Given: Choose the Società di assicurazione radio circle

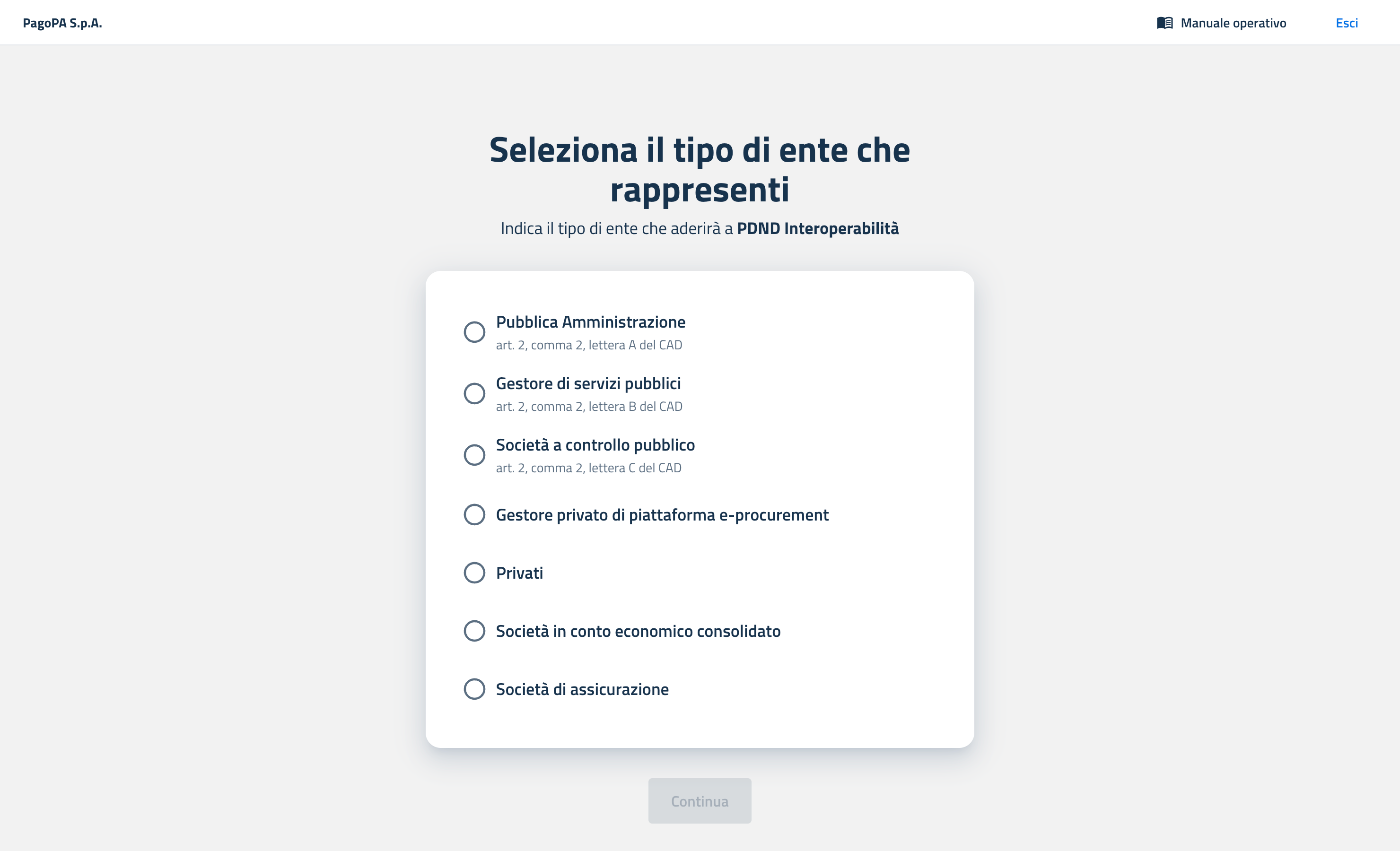Looking at the screenshot, I should point(474,689).
